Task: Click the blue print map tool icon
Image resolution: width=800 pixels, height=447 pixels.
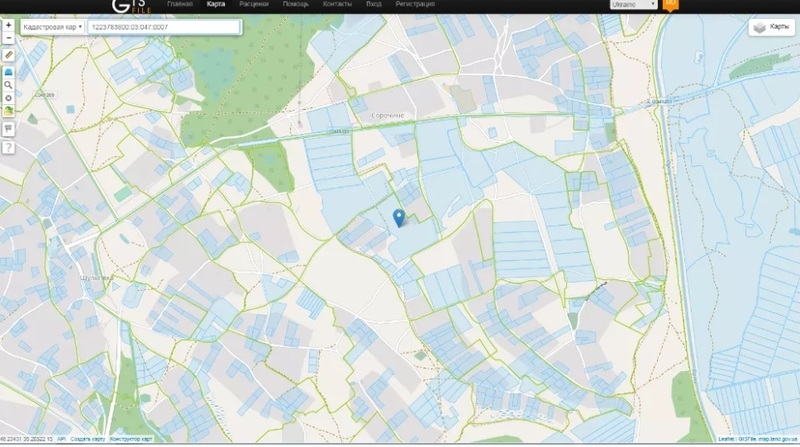Action: point(8,72)
